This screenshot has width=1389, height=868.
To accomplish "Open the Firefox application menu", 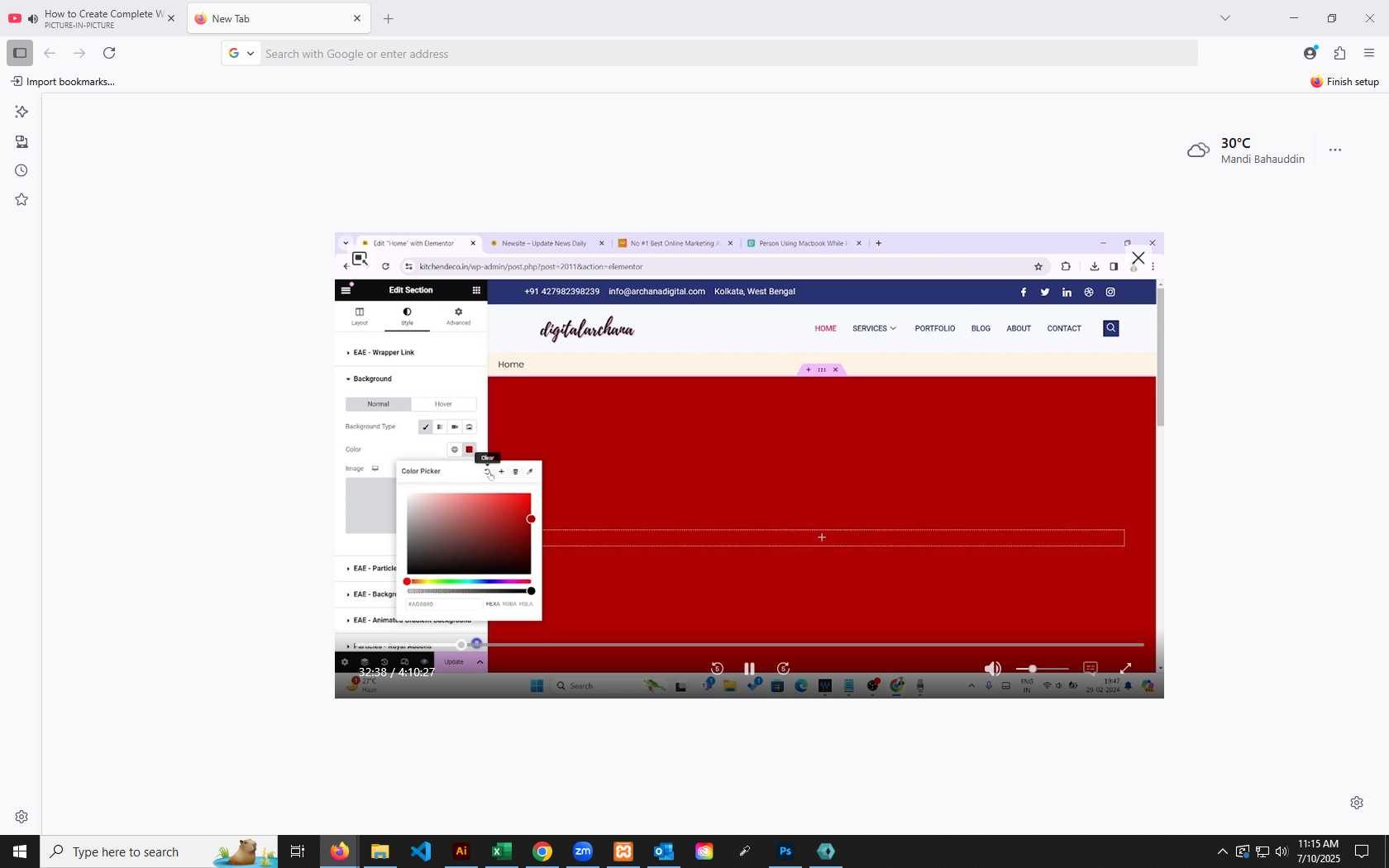I will pyautogui.click(x=1369, y=53).
